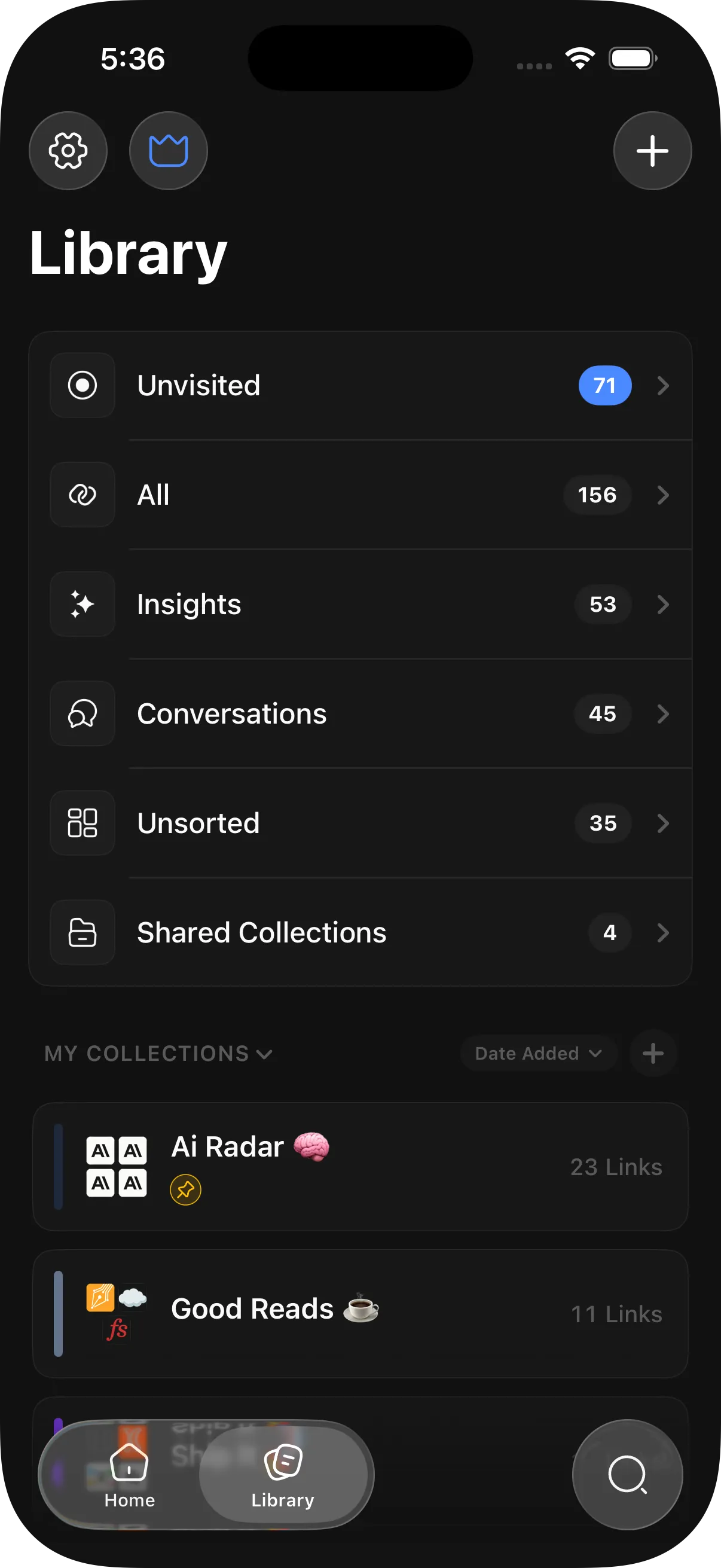The width and height of the screenshot is (721, 1568).
Task: Tap the Conversations chat bubble icon
Action: [x=83, y=713]
